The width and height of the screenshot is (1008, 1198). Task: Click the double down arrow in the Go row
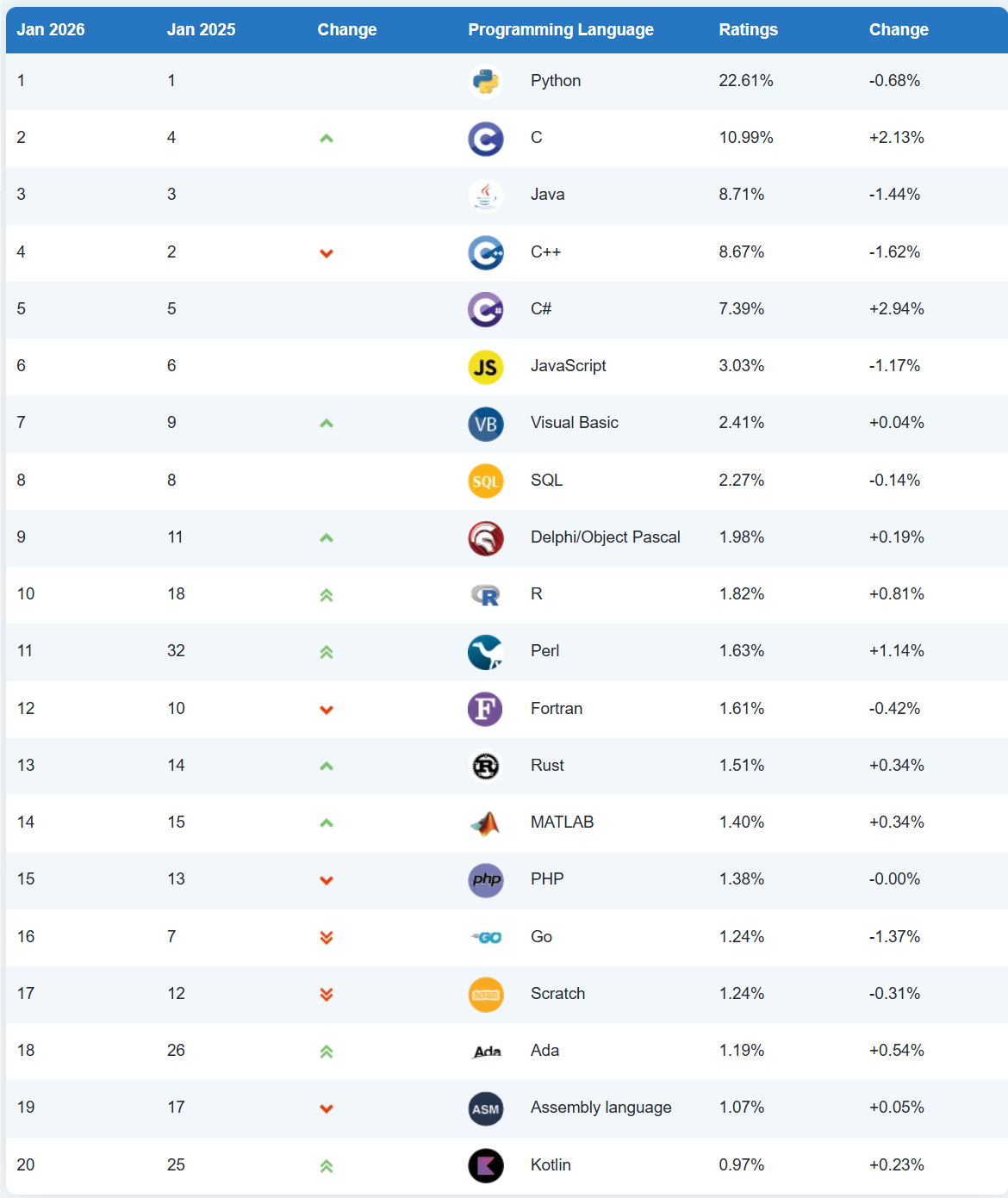[x=327, y=937]
